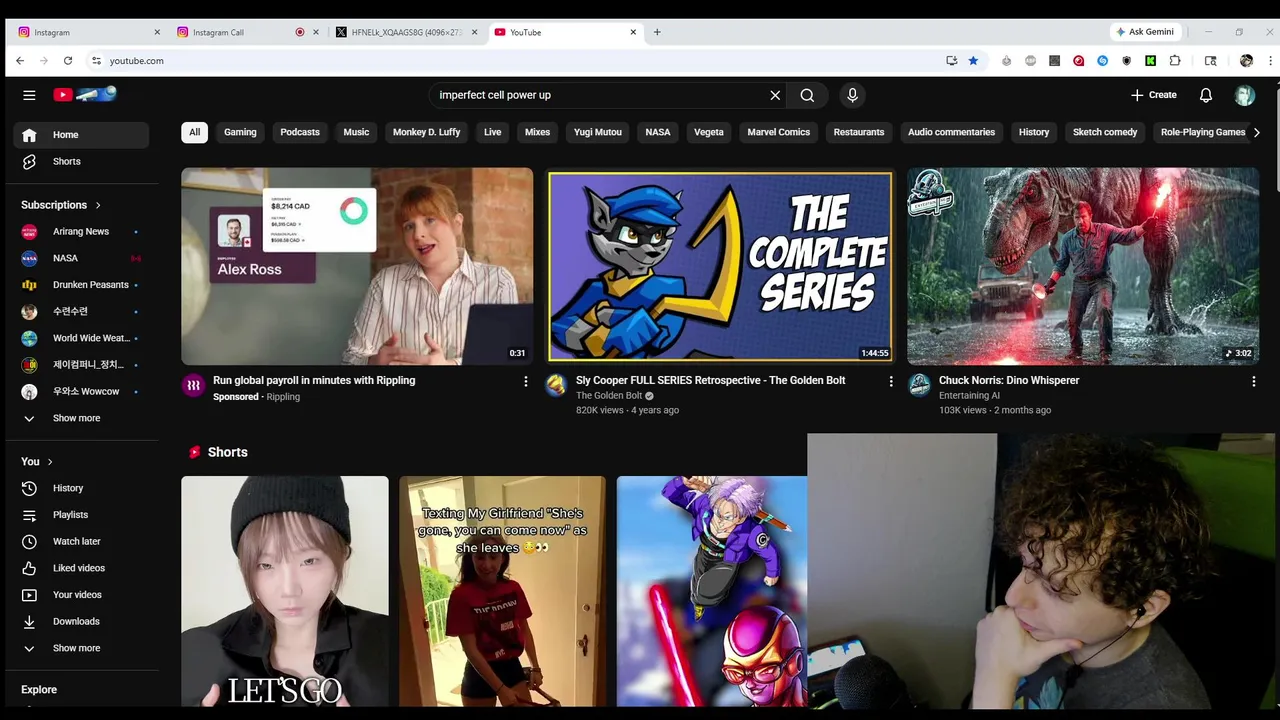Select the Restaurants filter chip
The height and width of the screenshot is (720, 1280).
pyautogui.click(x=859, y=132)
